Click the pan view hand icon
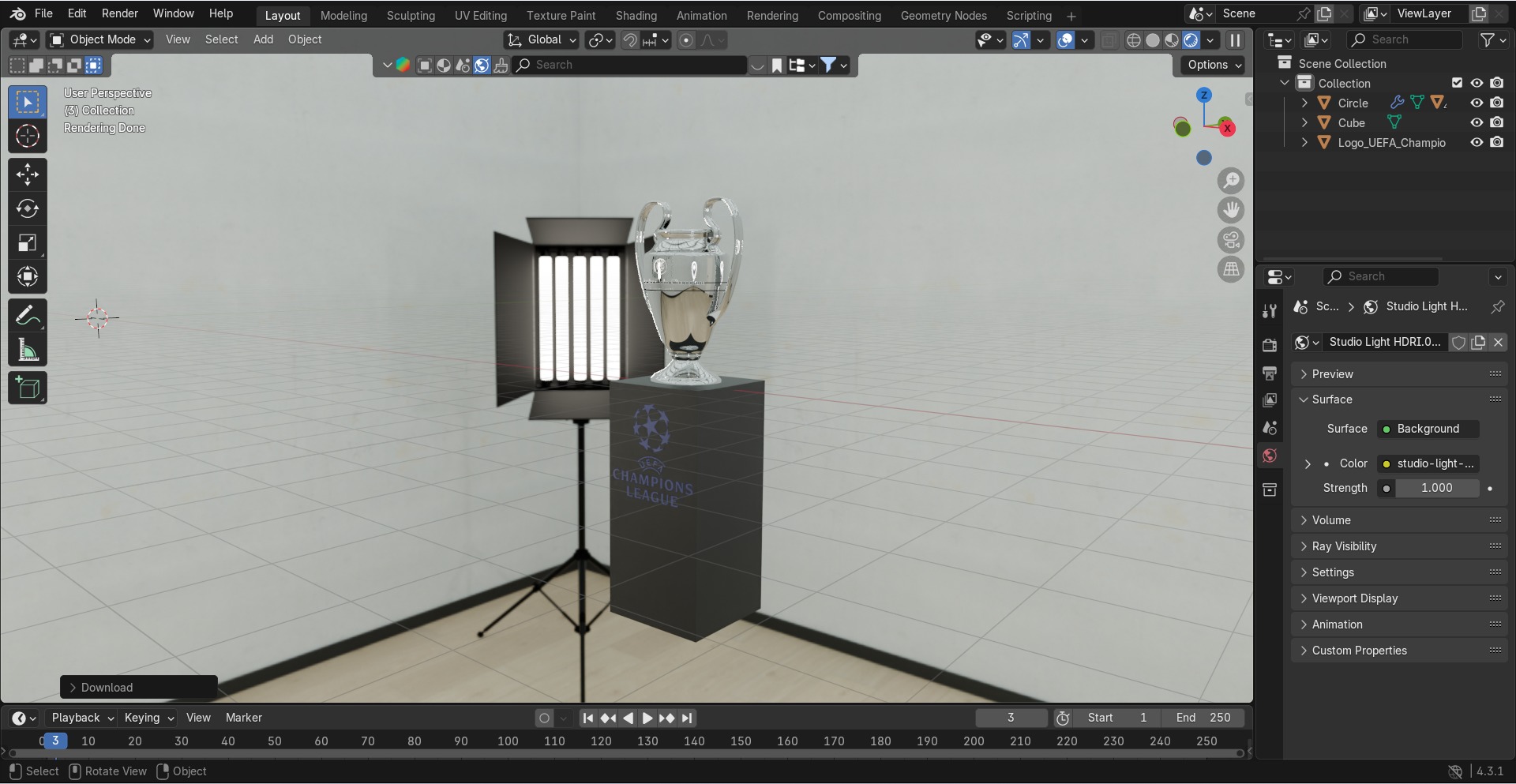 click(1231, 210)
